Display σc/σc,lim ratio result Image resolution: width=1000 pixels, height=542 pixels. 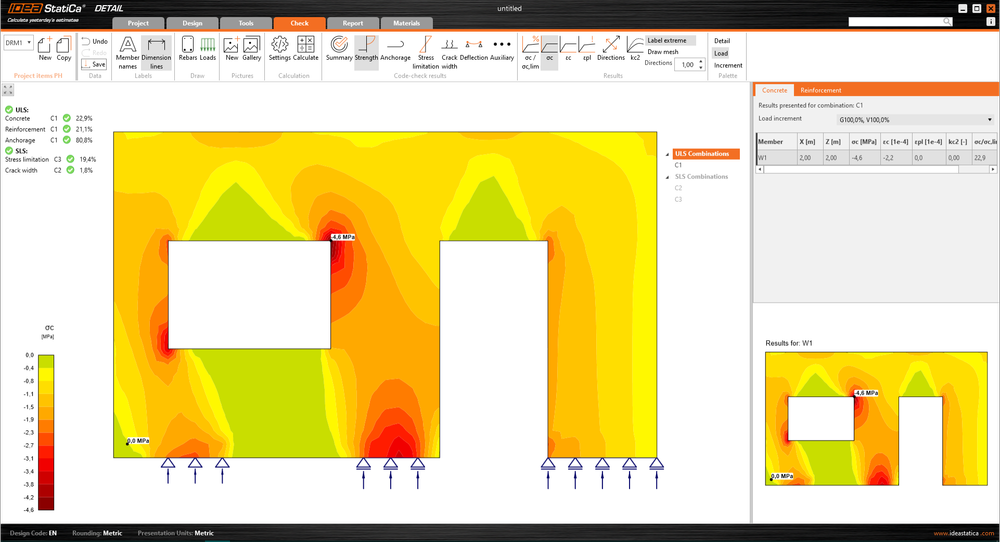click(x=531, y=52)
